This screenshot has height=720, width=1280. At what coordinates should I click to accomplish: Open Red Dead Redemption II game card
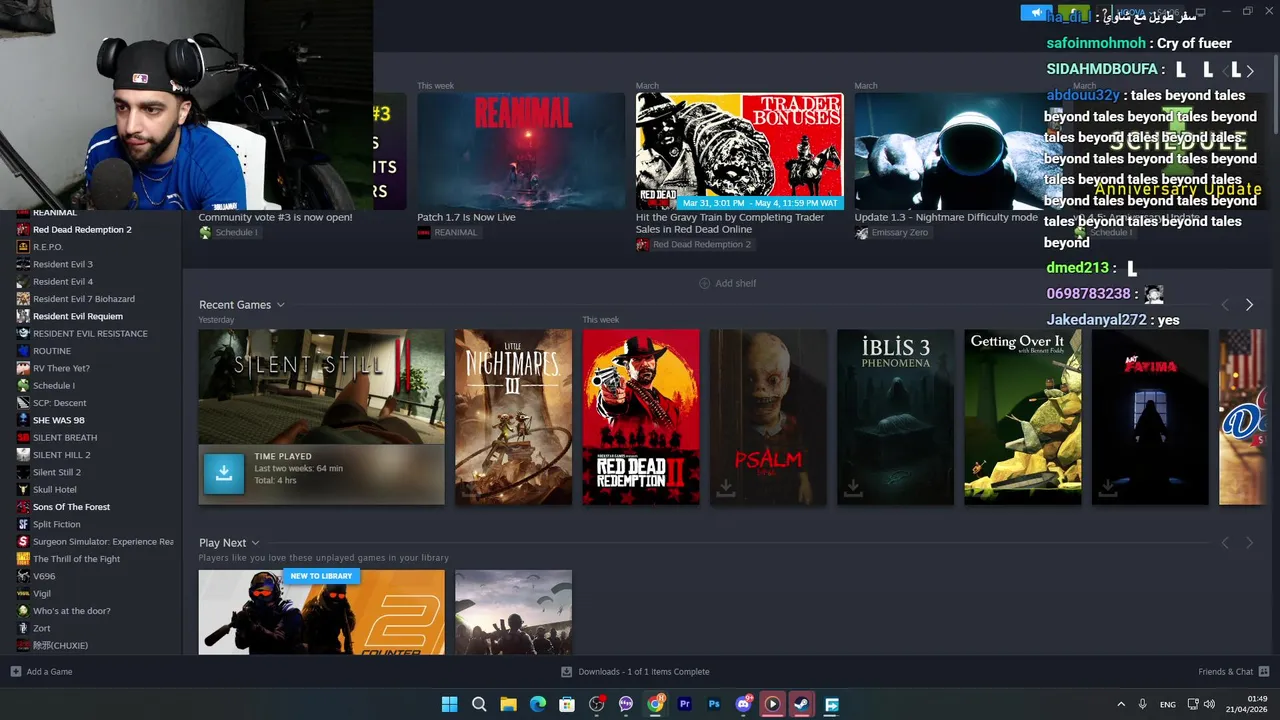pyautogui.click(x=641, y=417)
